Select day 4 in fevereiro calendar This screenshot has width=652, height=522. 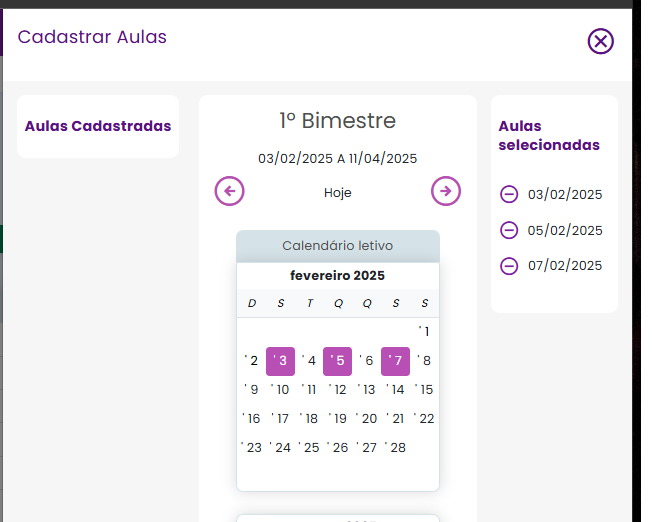[x=309, y=361]
